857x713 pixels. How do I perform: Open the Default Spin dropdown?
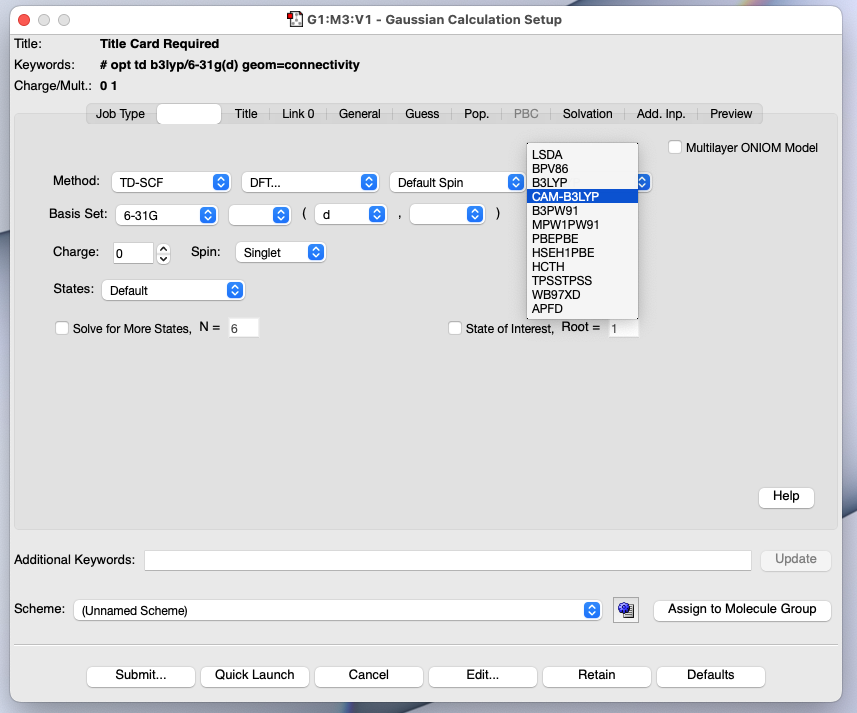tap(457, 182)
